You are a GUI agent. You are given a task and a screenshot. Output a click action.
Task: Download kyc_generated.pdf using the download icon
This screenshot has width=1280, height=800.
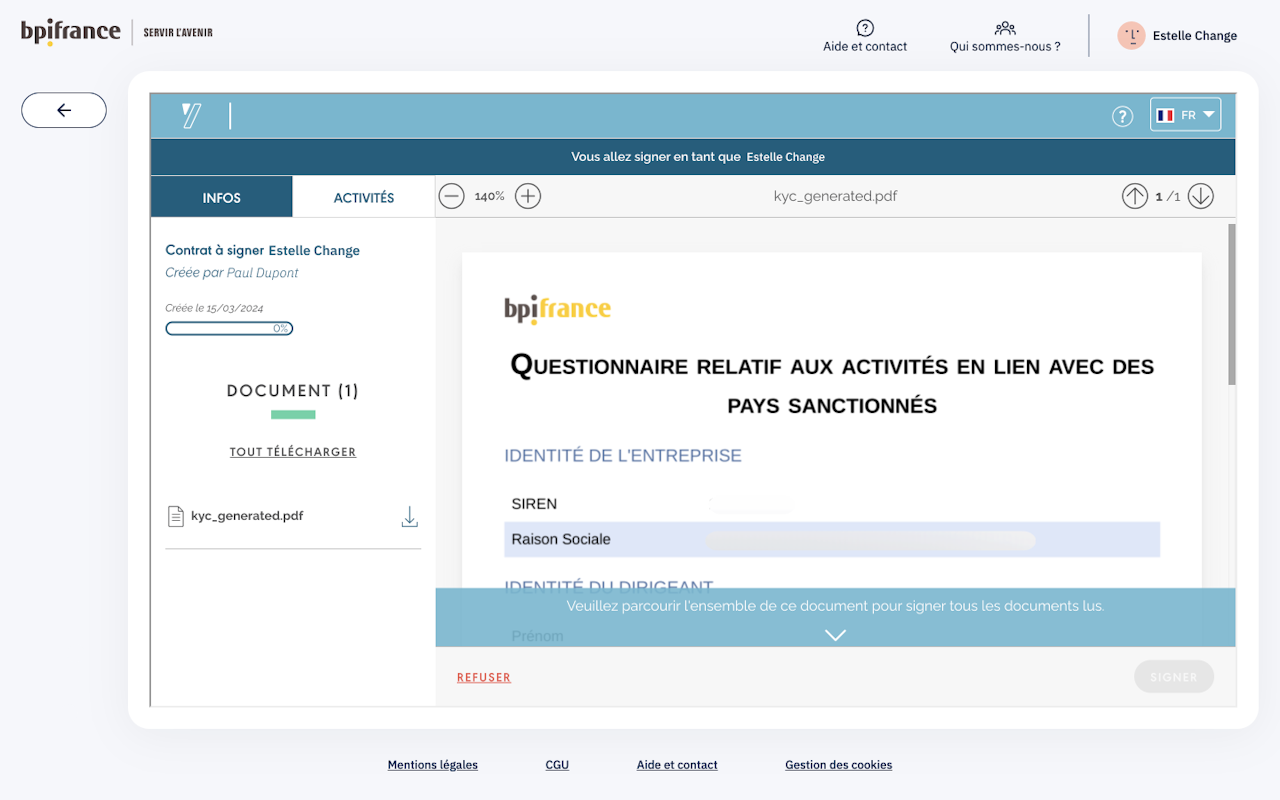(409, 517)
